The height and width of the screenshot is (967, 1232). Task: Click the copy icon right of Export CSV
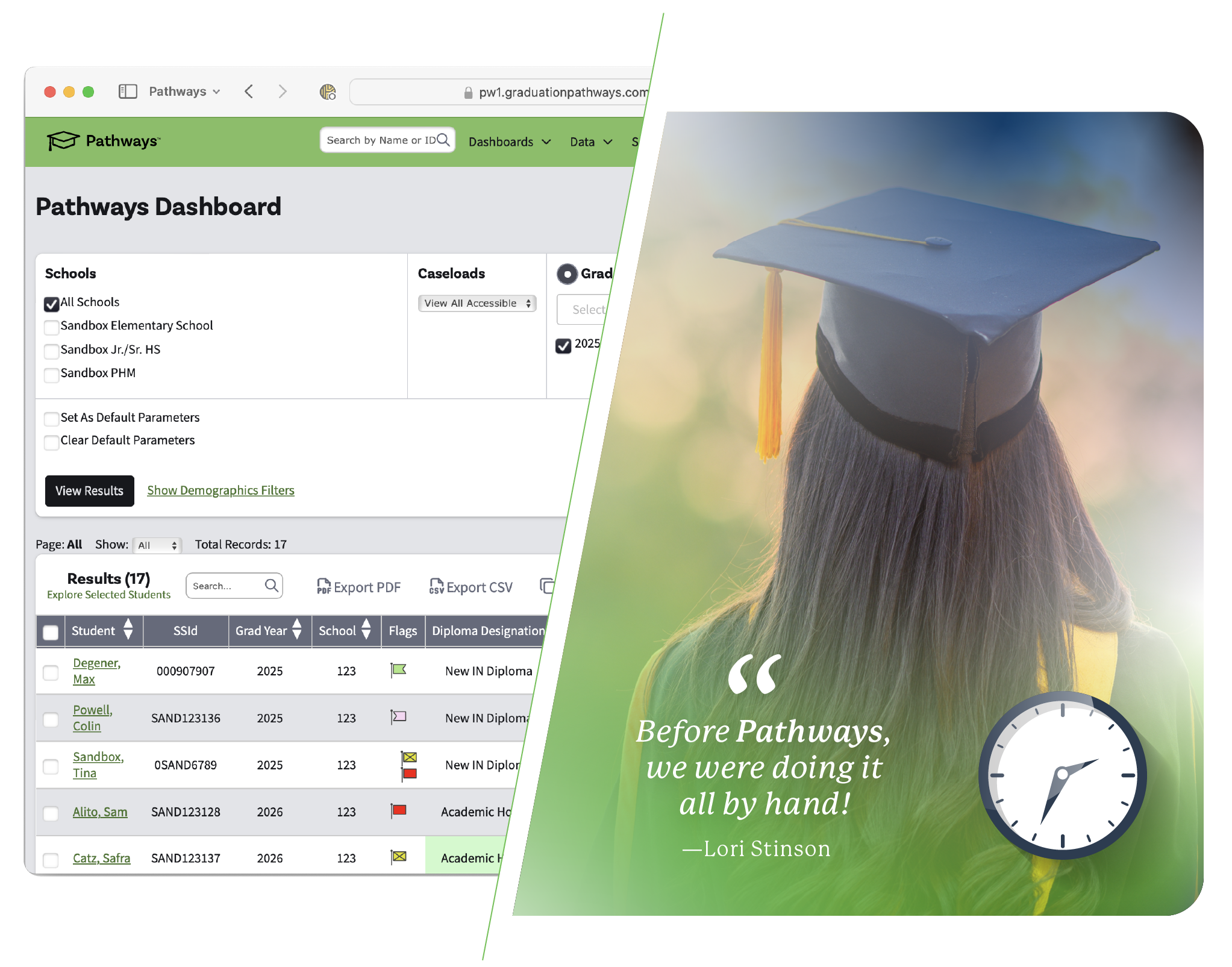click(x=546, y=586)
